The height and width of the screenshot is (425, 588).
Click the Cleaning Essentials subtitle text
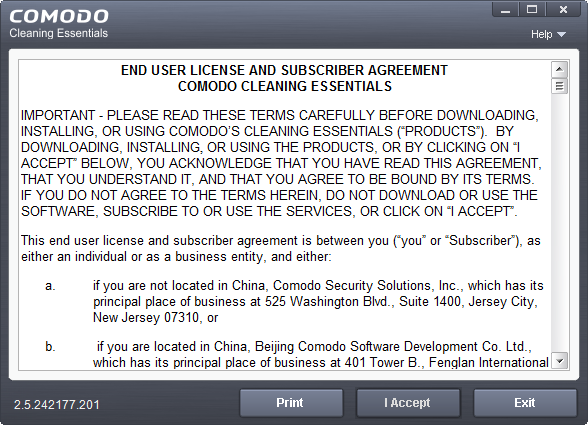click(58, 33)
